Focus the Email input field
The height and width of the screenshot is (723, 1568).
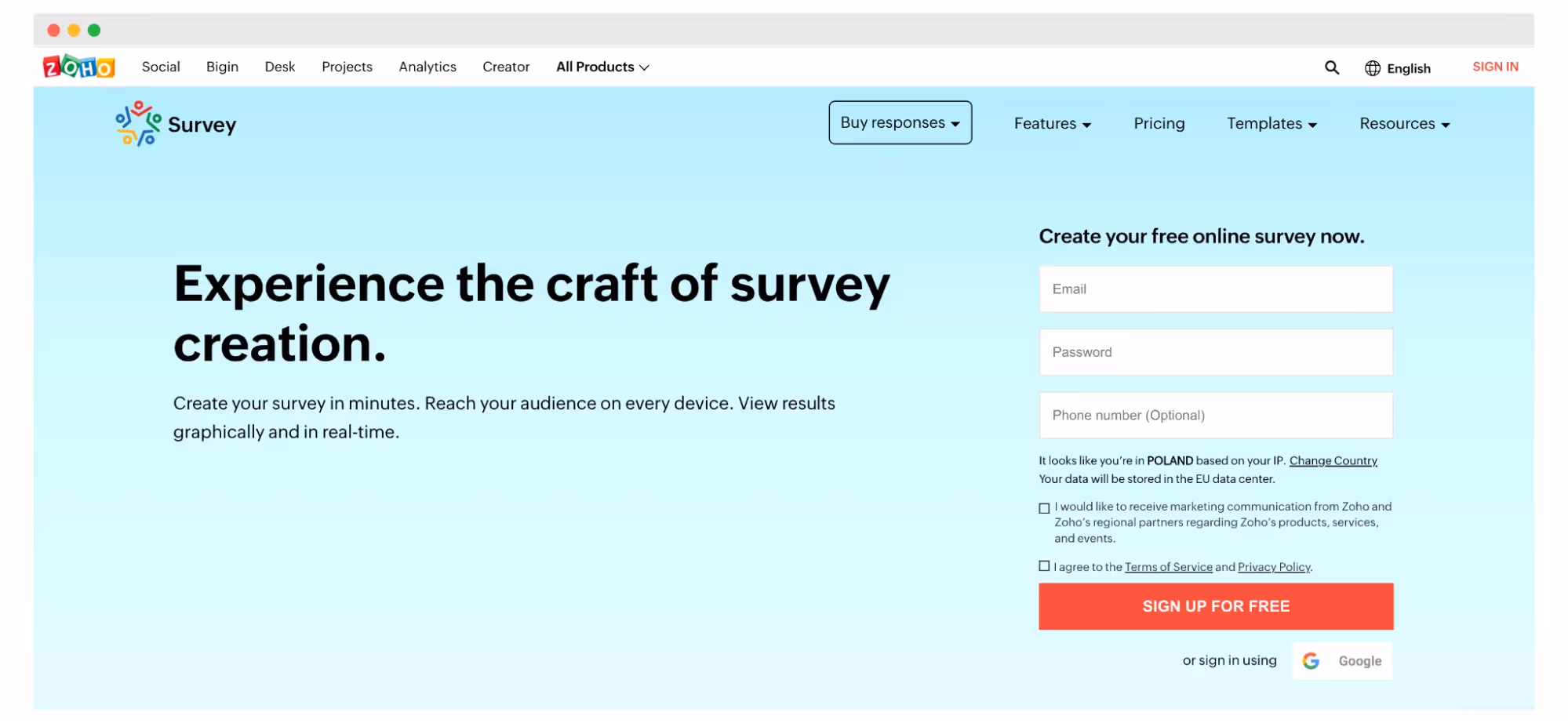click(x=1216, y=289)
